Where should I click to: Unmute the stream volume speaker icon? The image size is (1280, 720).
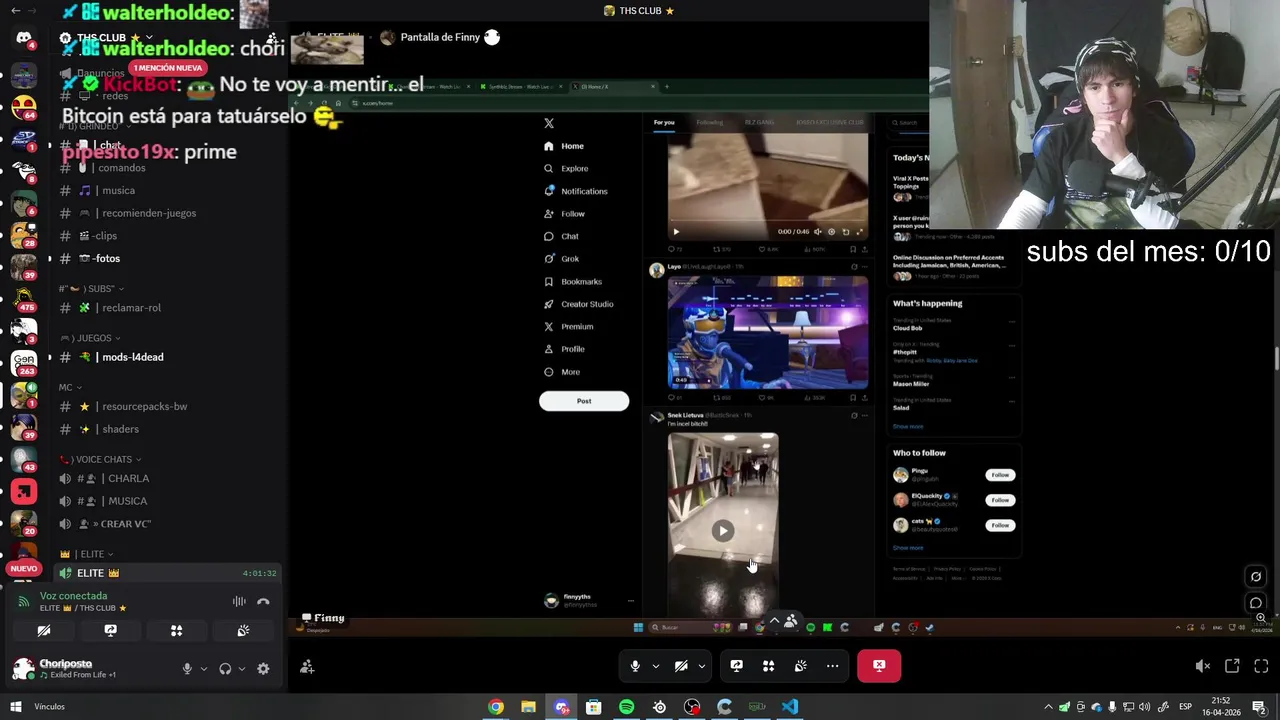click(1203, 666)
